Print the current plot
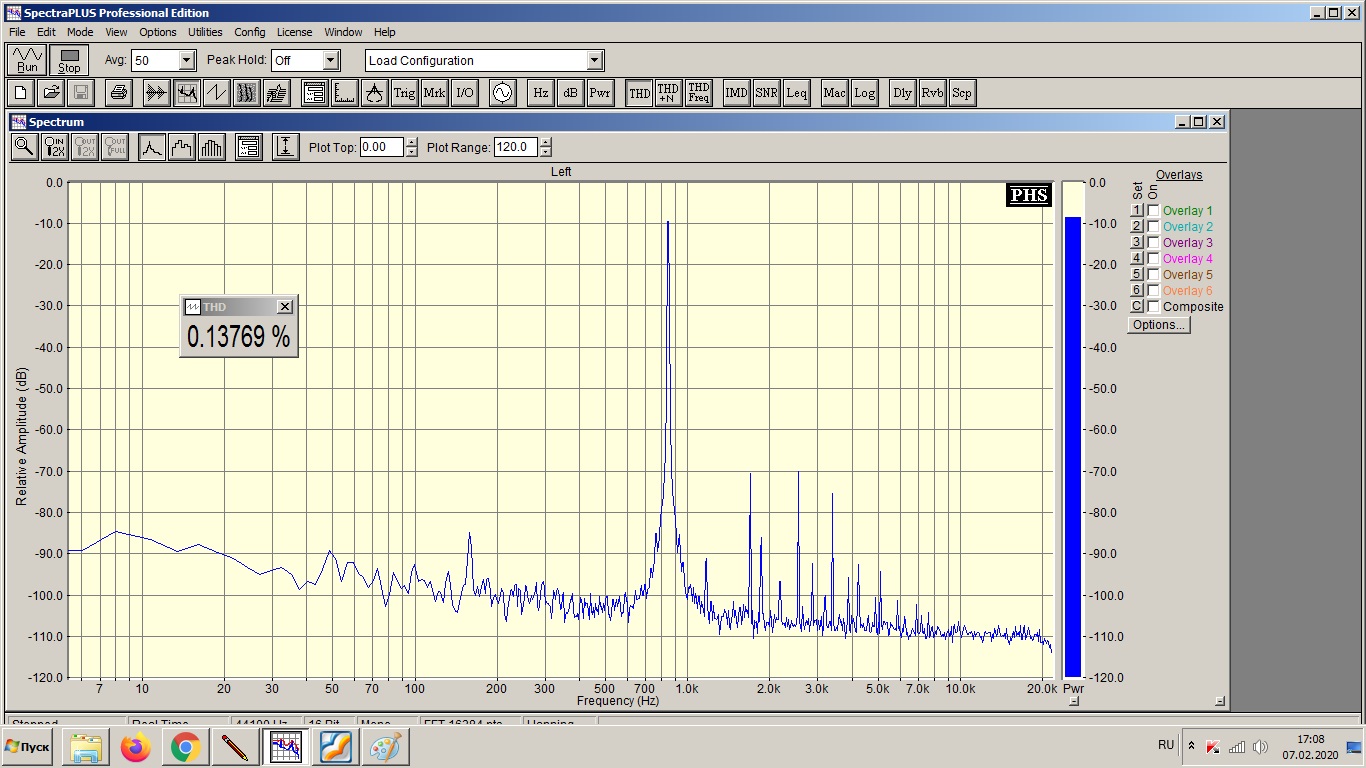 tap(119, 93)
